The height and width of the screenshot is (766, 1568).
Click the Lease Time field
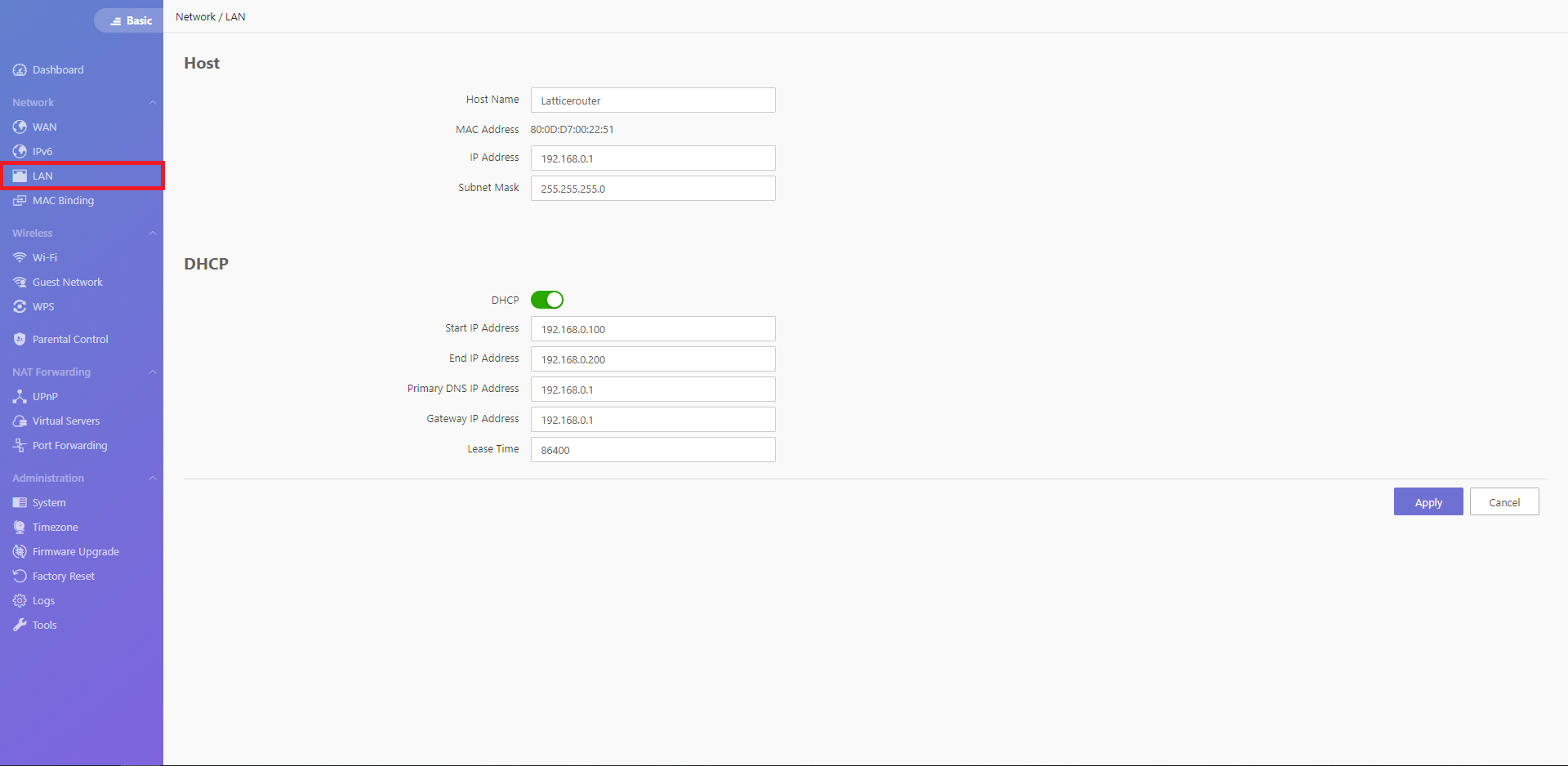click(653, 450)
